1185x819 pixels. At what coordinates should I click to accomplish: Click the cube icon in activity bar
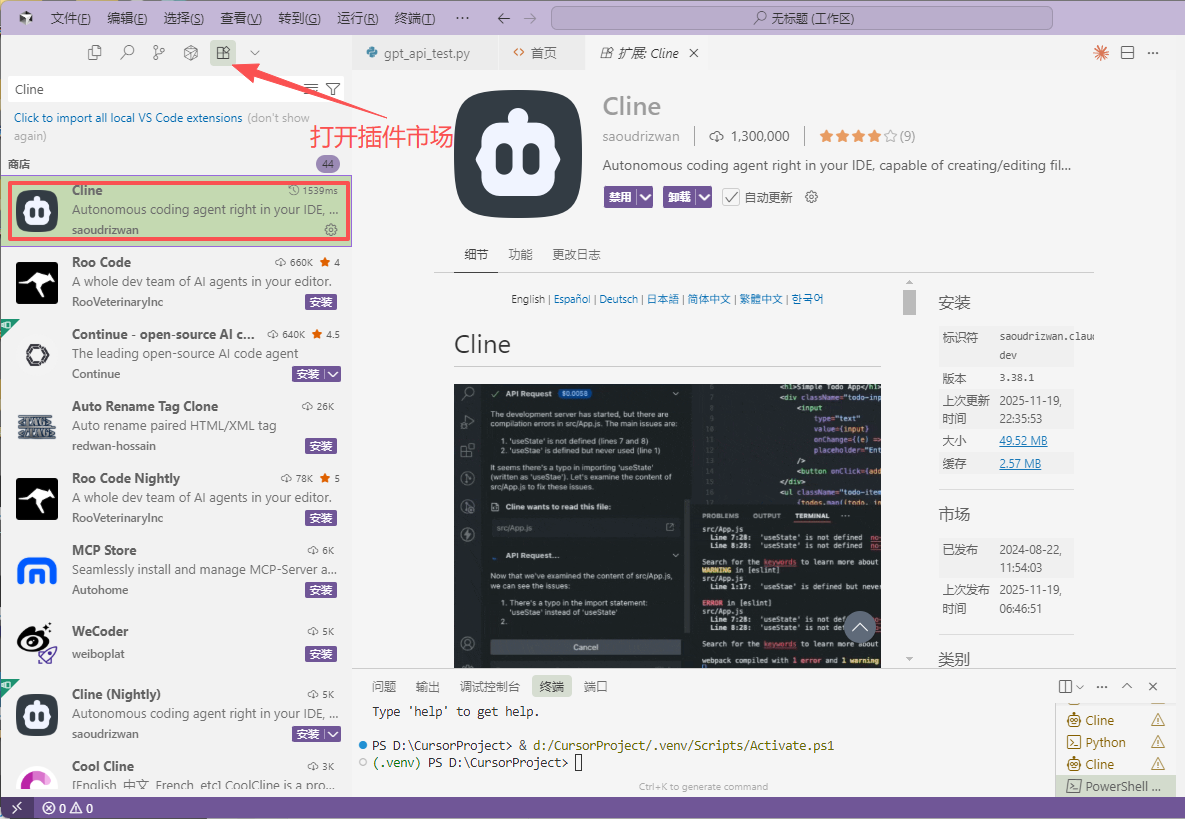pos(190,52)
